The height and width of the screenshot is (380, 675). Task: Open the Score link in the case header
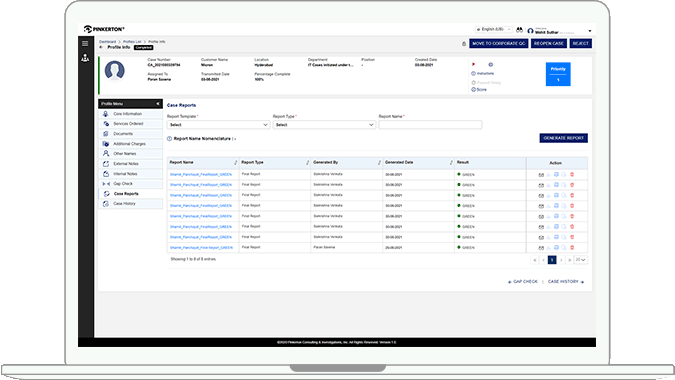[x=479, y=90]
